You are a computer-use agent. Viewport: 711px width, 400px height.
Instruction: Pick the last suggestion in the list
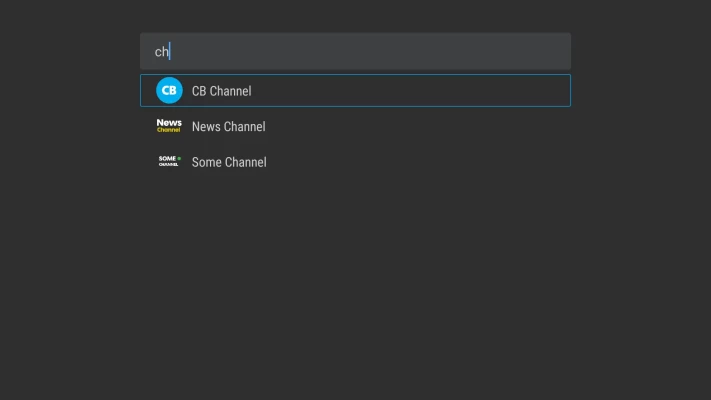(x=355, y=162)
